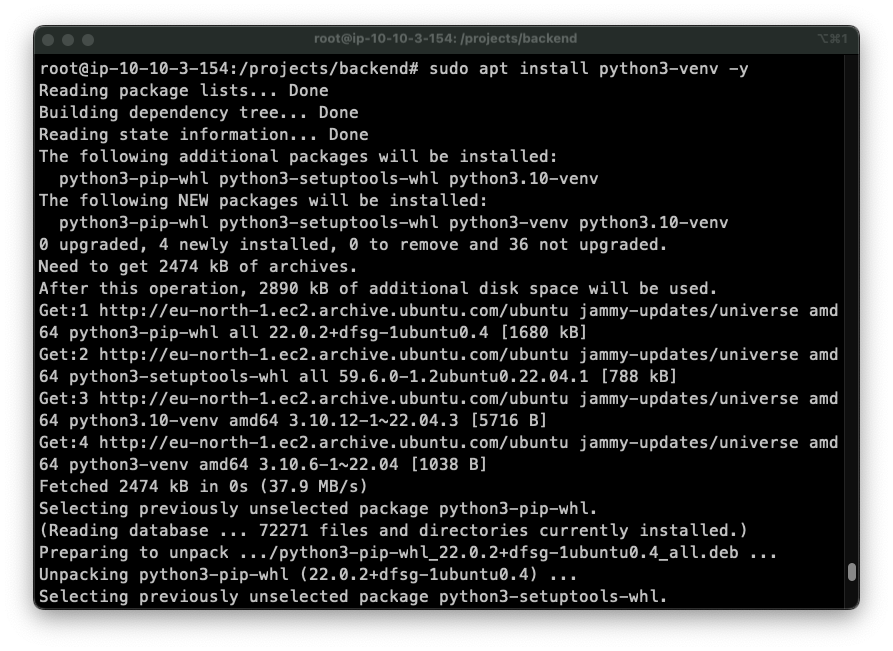The image size is (893, 651).
Task: Click the terminal scrollbar thumb
Action: [851, 572]
